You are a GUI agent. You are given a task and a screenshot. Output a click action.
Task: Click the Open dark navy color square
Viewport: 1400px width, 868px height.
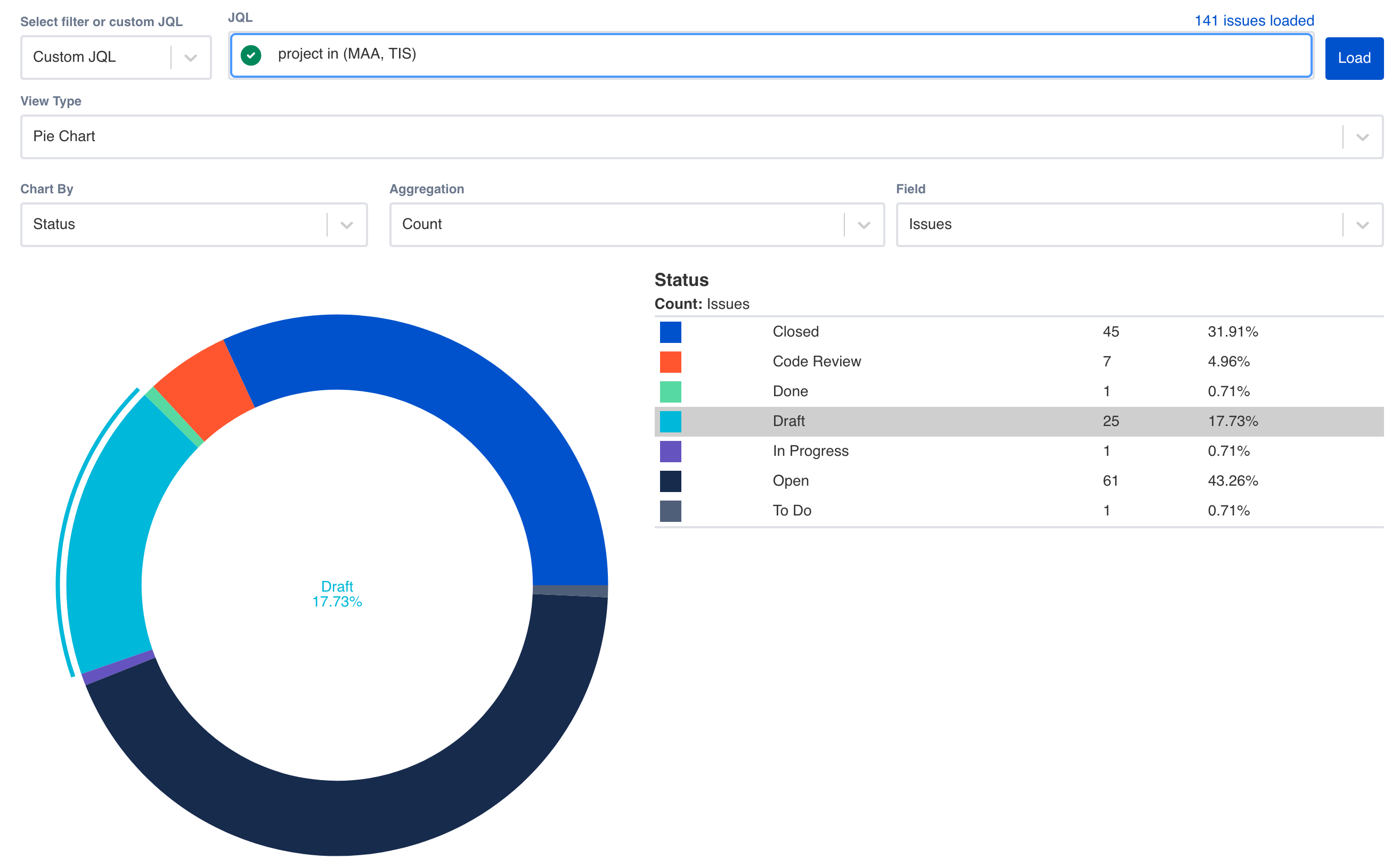tap(670, 480)
